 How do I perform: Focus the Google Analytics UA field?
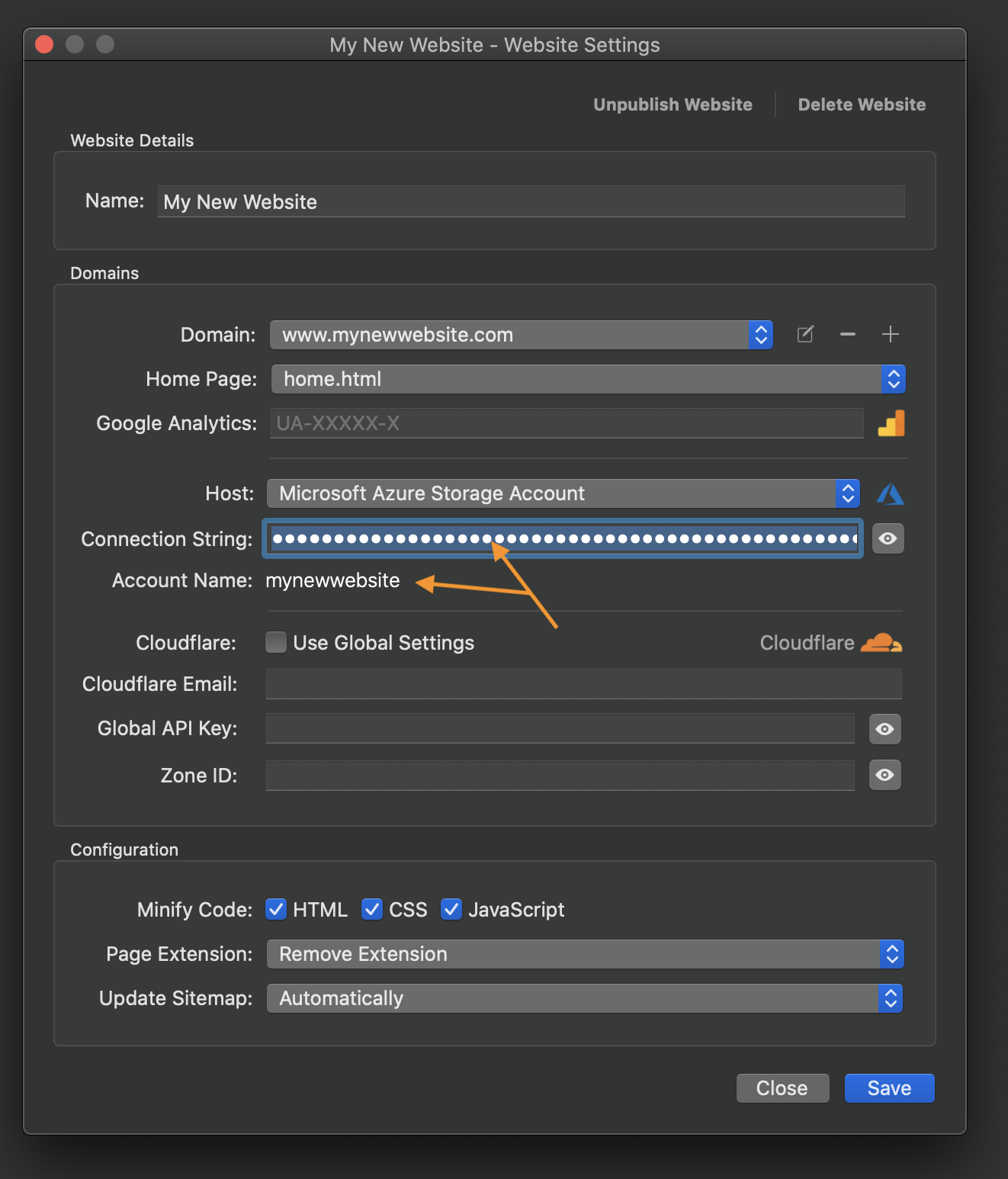[567, 423]
